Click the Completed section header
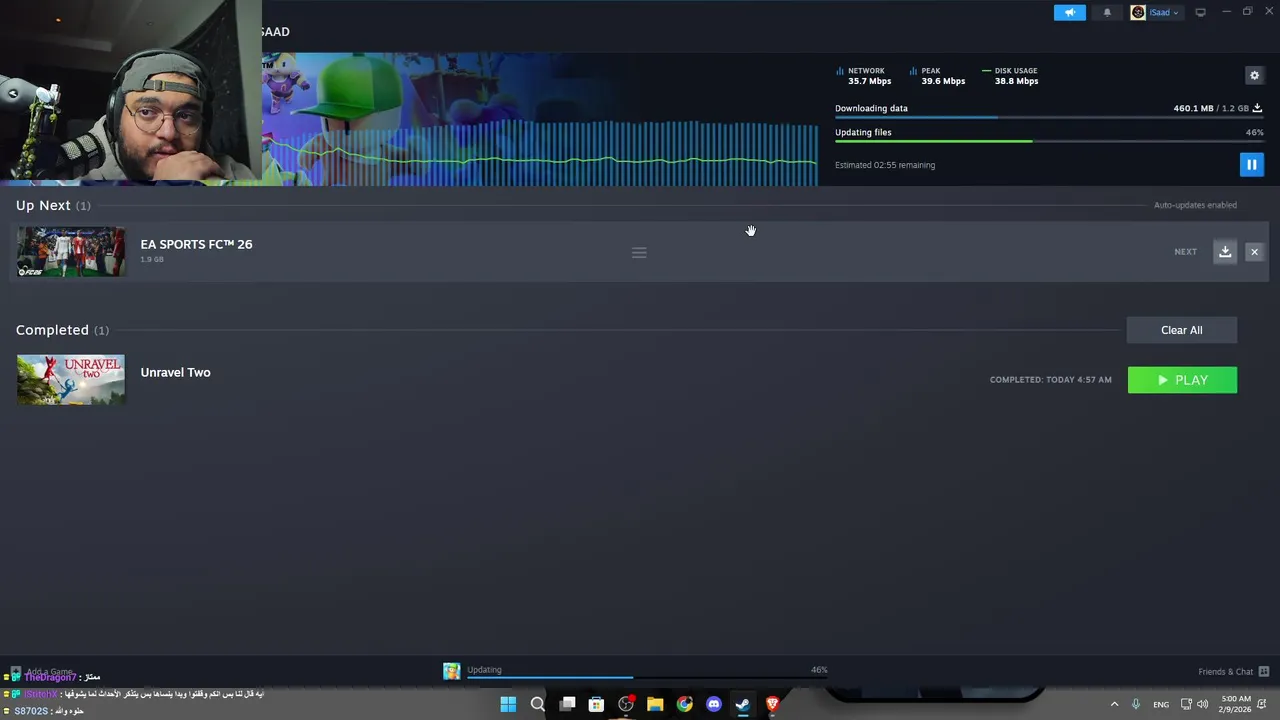 tap(62, 330)
